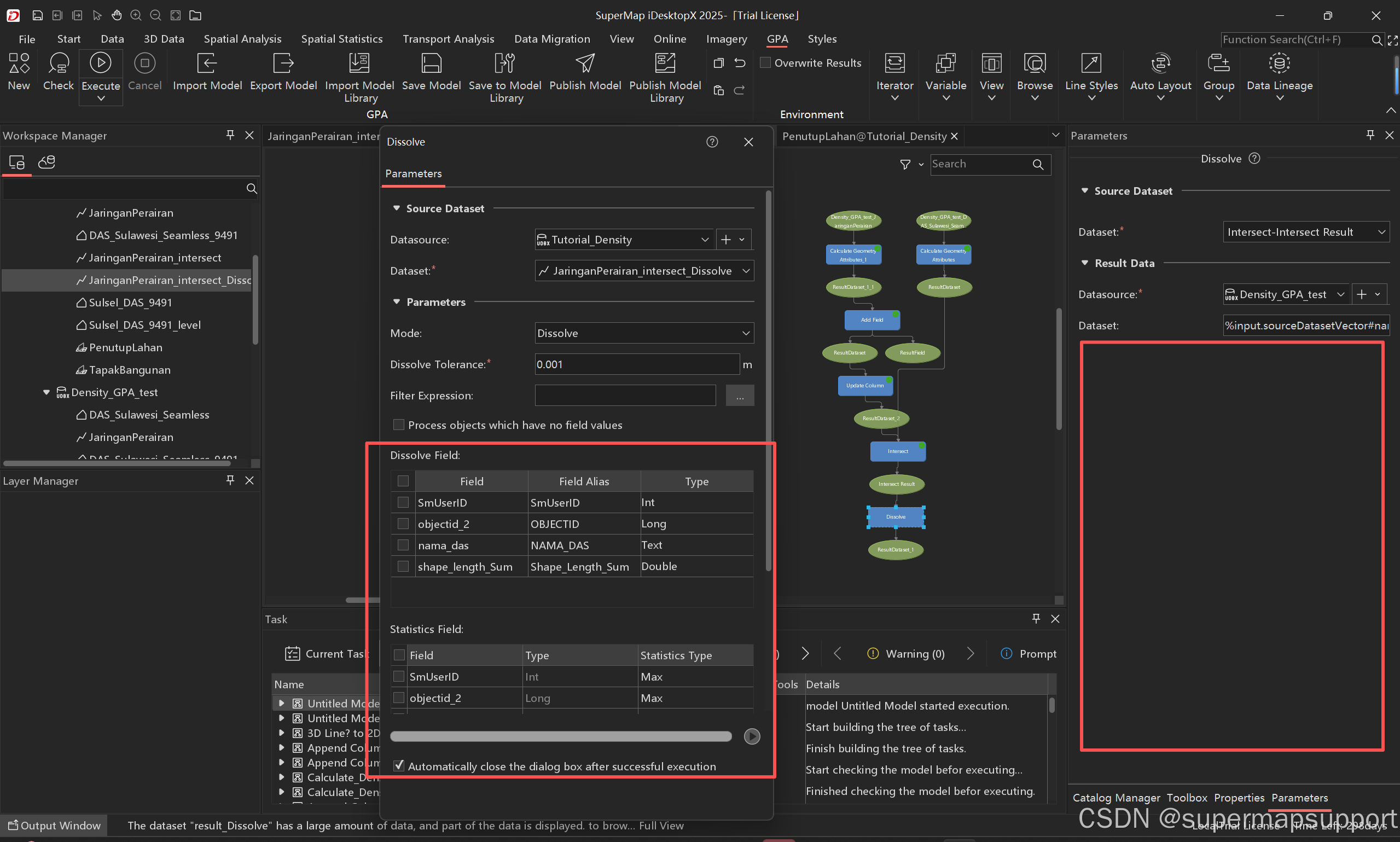Open the Import Model tool
The height and width of the screenshot is (842, 1400).
207,63
